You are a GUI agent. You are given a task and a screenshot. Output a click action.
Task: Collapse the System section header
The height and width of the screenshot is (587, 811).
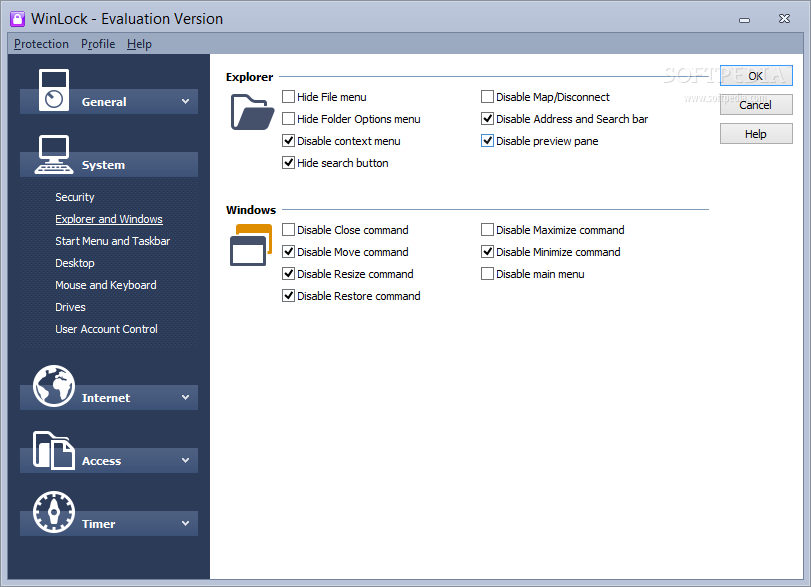click(x=109, y=164)
